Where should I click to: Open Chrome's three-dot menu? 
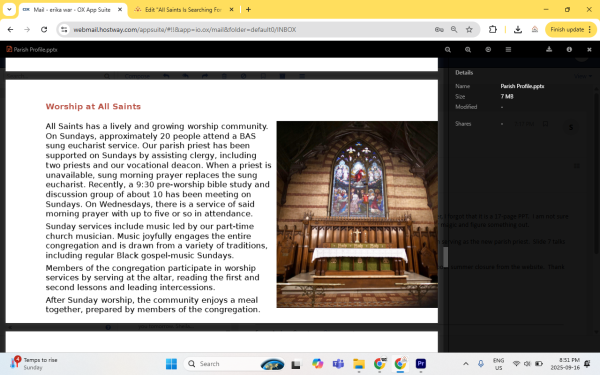(590, 29)
